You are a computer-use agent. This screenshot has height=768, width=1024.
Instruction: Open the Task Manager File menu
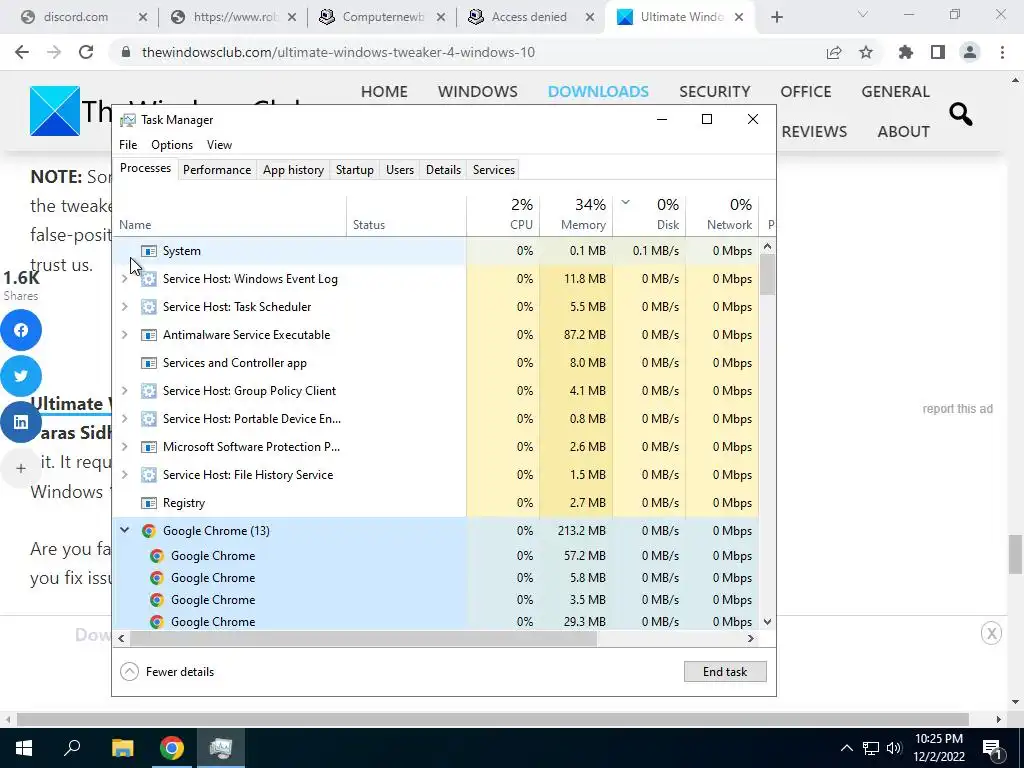[x=128, y=145]
